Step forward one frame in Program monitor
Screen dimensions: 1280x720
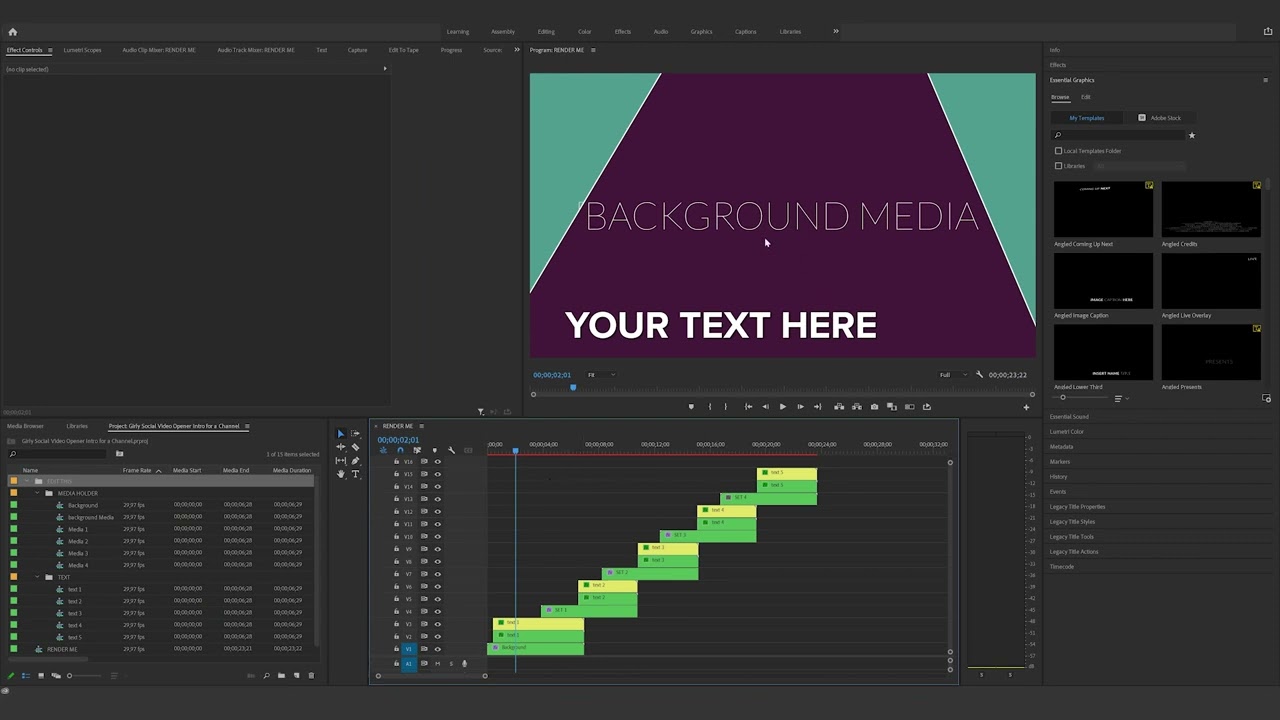point(800,407)
